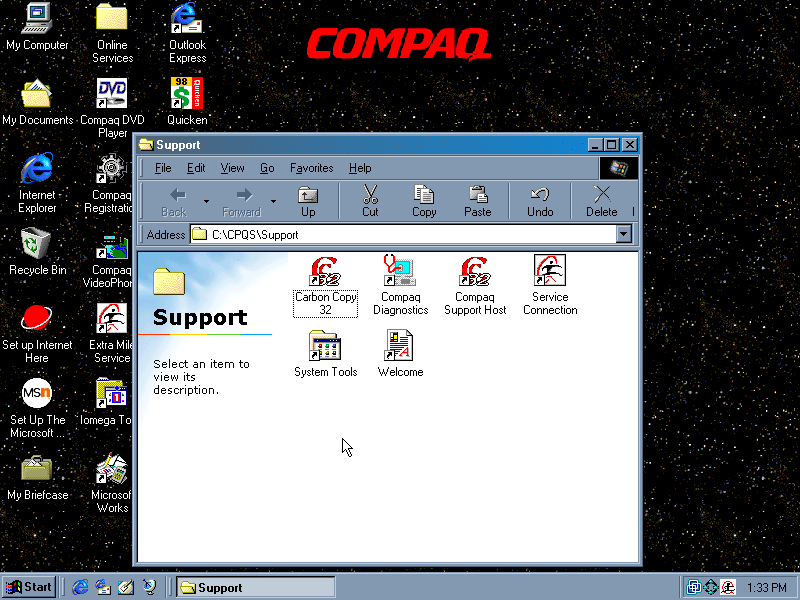The image size is (800, 600).
Task: Select the Set up Internet Here icon
Action: 37,333
